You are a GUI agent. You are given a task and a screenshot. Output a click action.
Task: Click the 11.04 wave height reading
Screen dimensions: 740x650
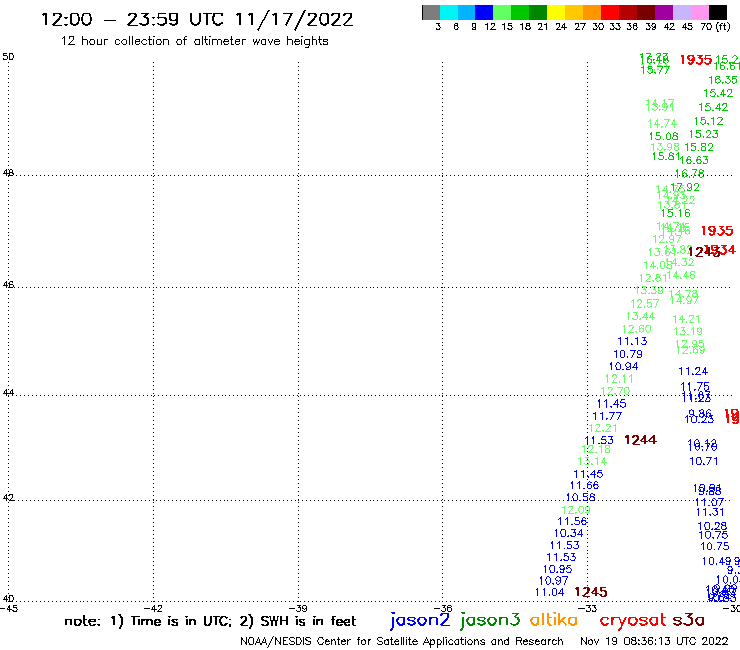[550, 592]
